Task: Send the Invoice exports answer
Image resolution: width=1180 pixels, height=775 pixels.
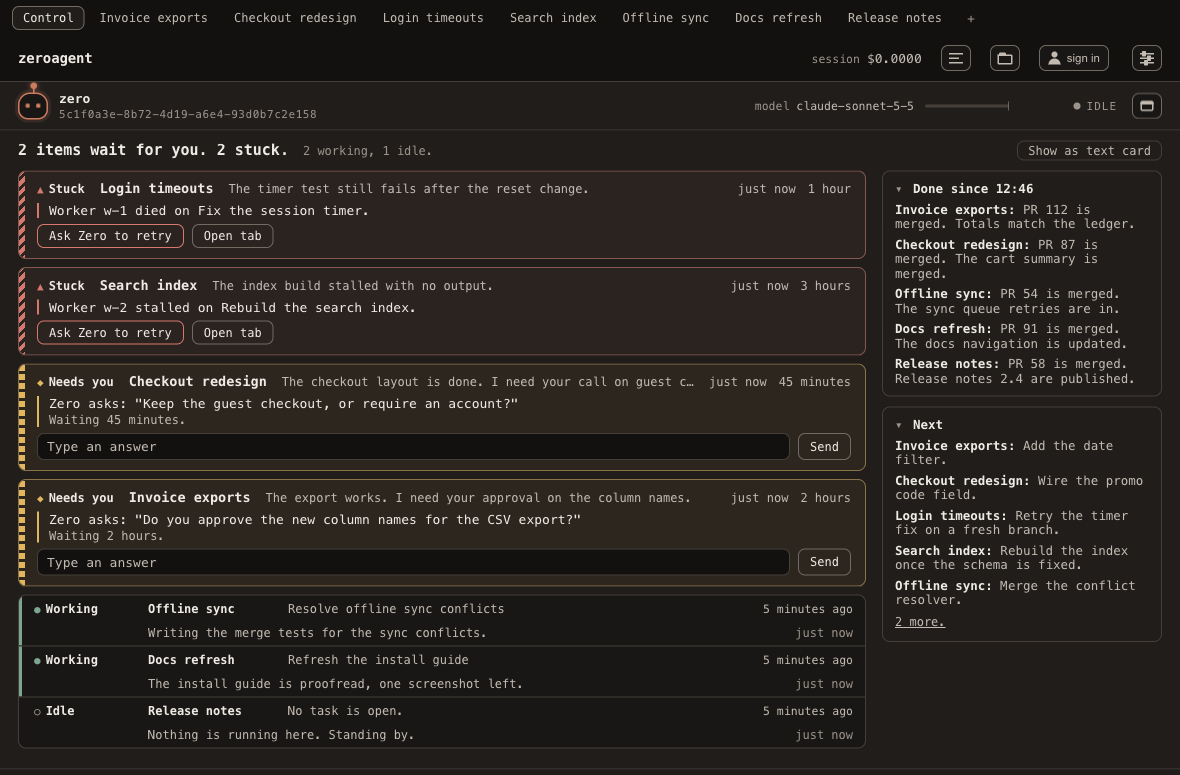Action: click(824, 562)
